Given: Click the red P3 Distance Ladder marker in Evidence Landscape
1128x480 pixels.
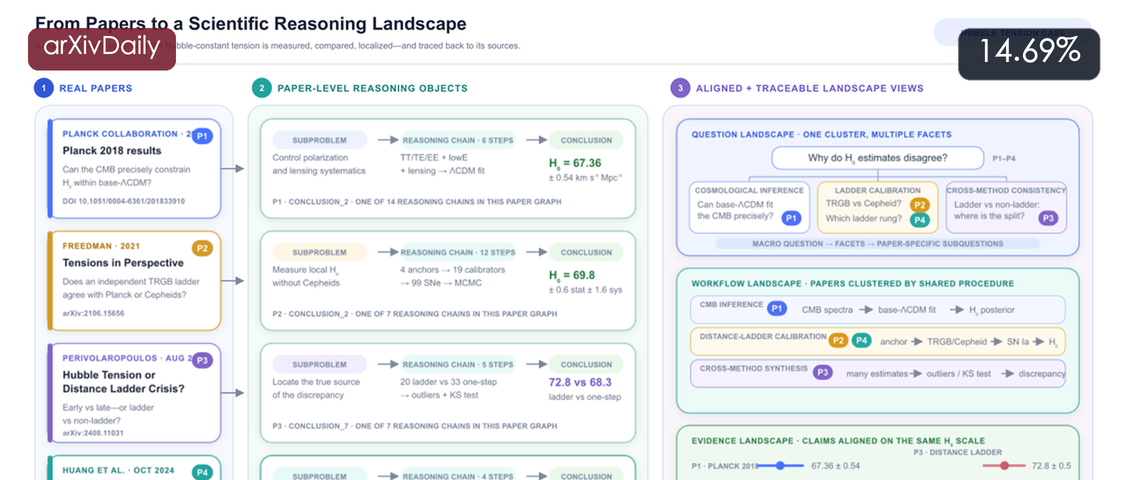Looking at the screenshot, I should (x=1004, y=466).
